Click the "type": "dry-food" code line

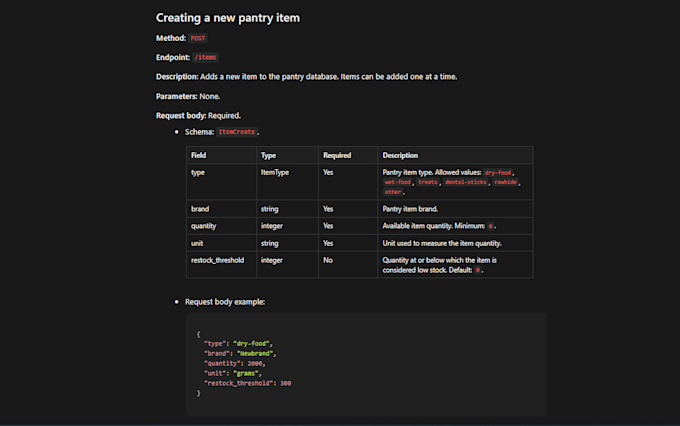click(238, 344)
